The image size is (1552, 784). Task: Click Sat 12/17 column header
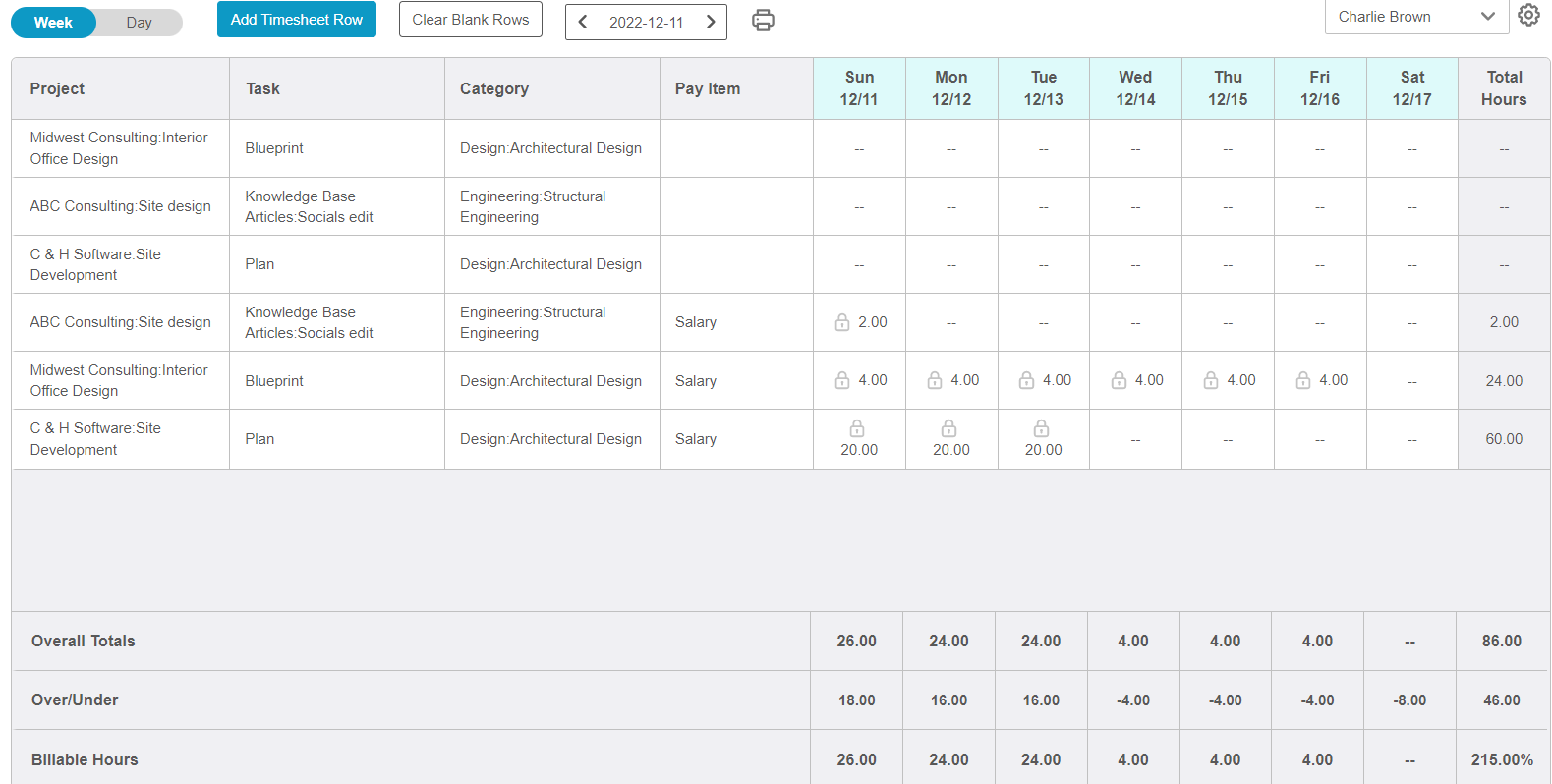pyautogui.click(x=1411, y=88)
